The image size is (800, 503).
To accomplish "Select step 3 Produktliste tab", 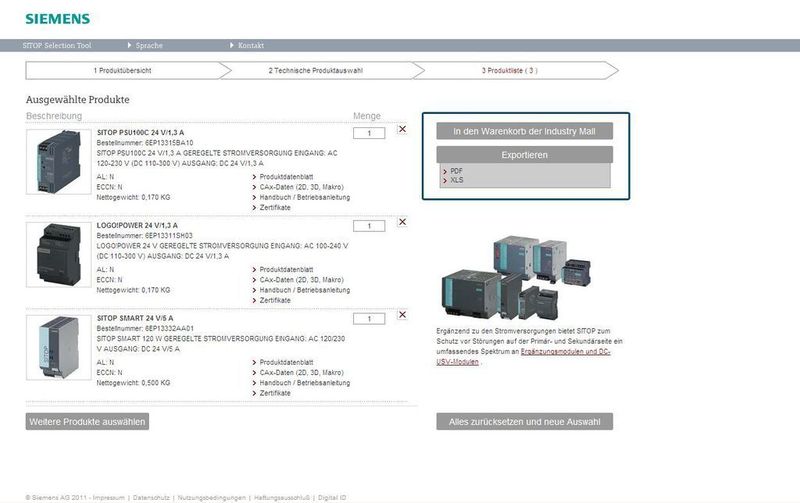I will click(510, 70).
